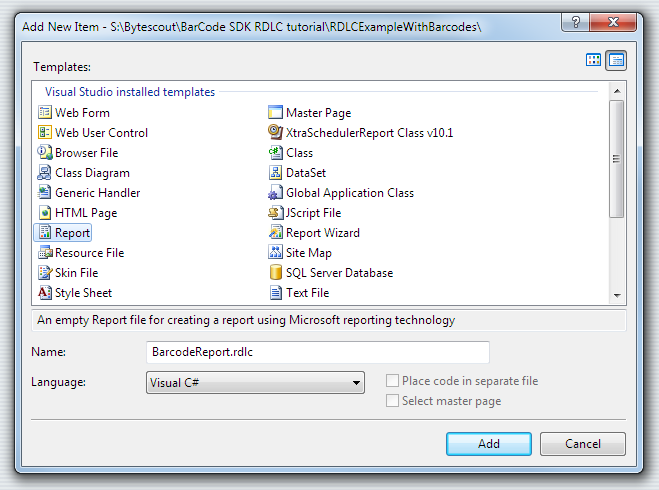The image size is (659, 490).
Task: Select the C# Class template icon
Action: click(275, 153)
